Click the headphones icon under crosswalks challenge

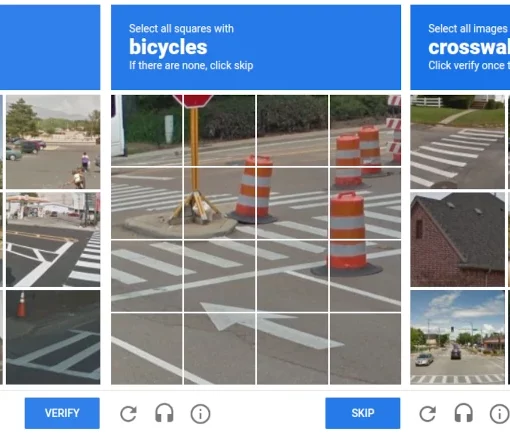point(464,413)
